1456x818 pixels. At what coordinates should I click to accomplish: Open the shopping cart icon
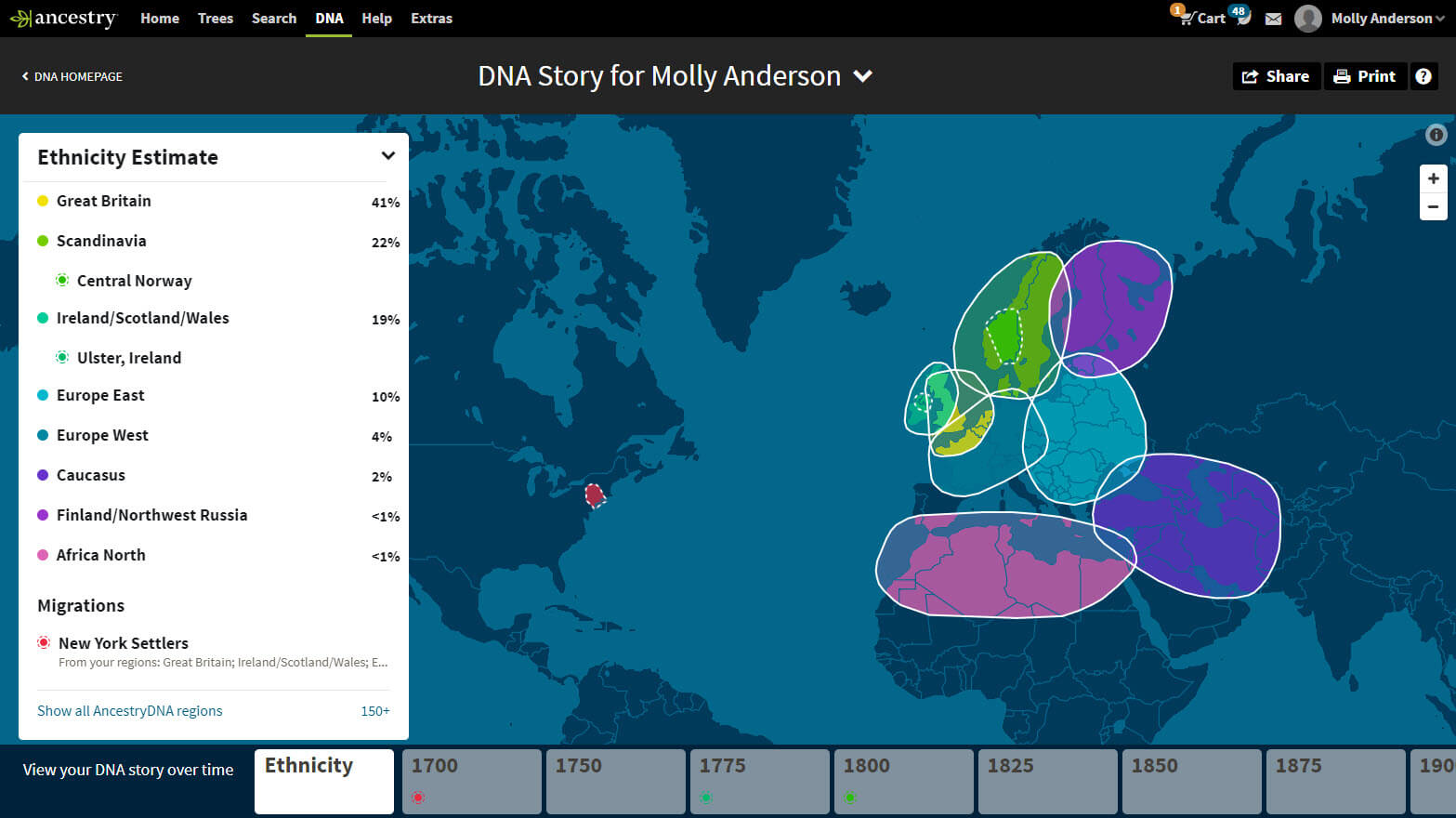click(1186, 18)
